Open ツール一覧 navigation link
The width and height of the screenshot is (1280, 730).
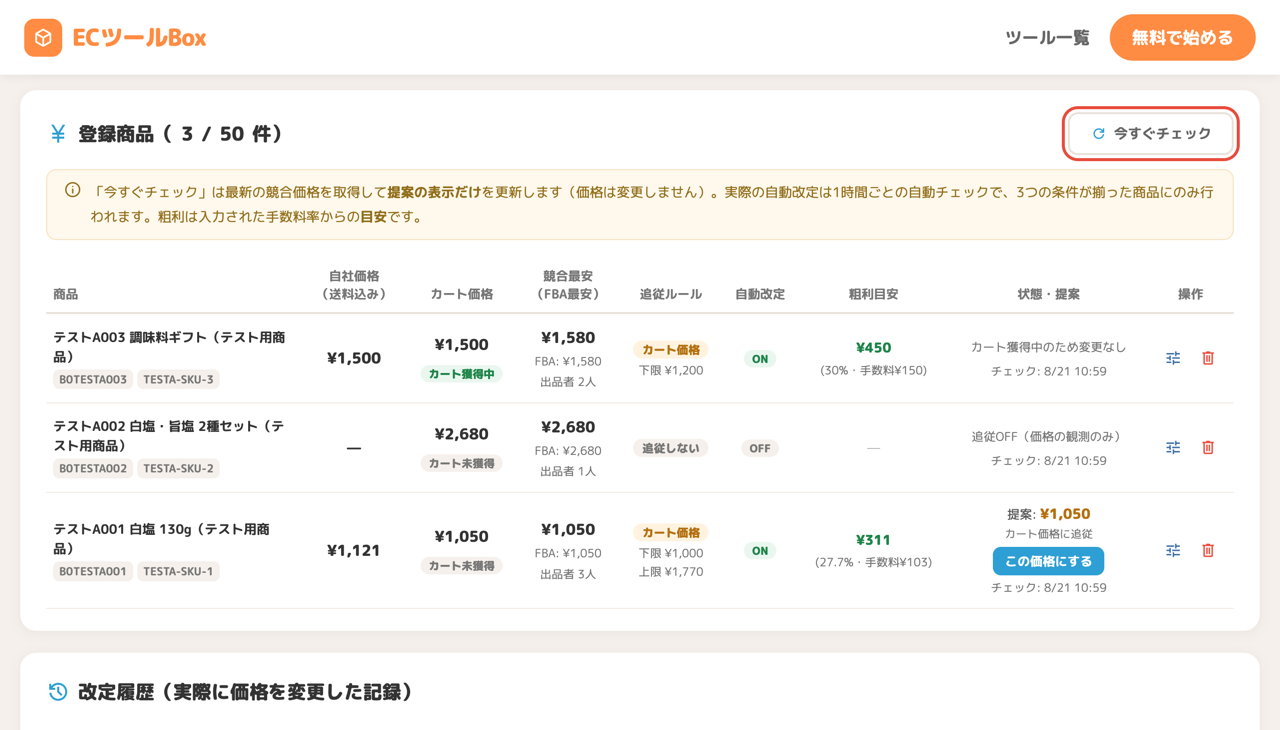coord(1047,38)
